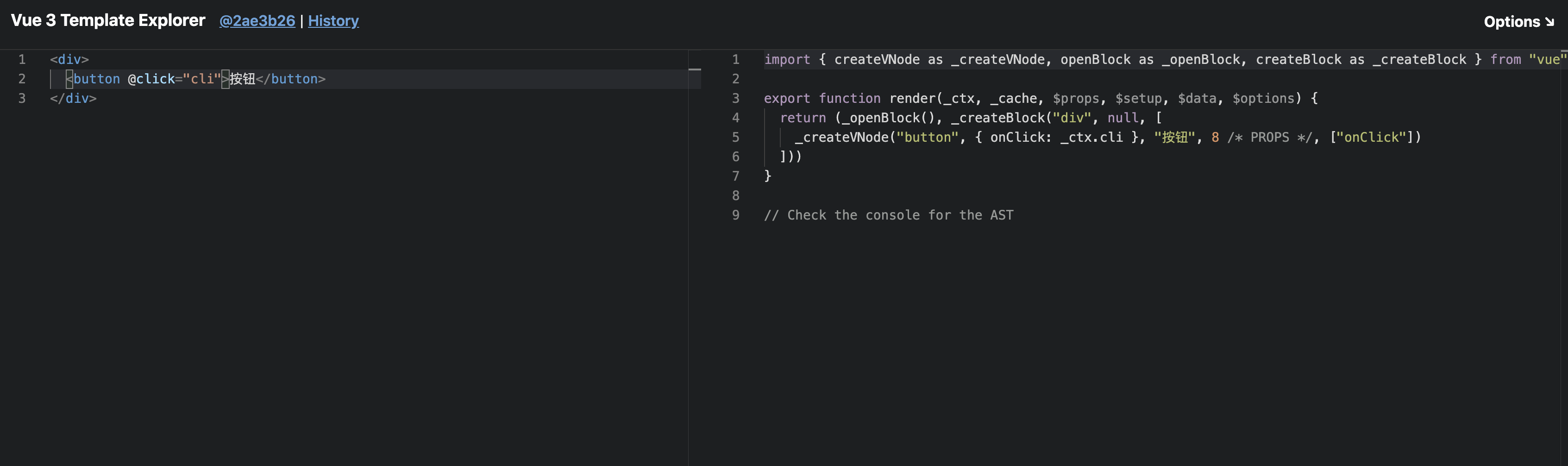Click the $setup parameter in render signature

click(1138, 98)
